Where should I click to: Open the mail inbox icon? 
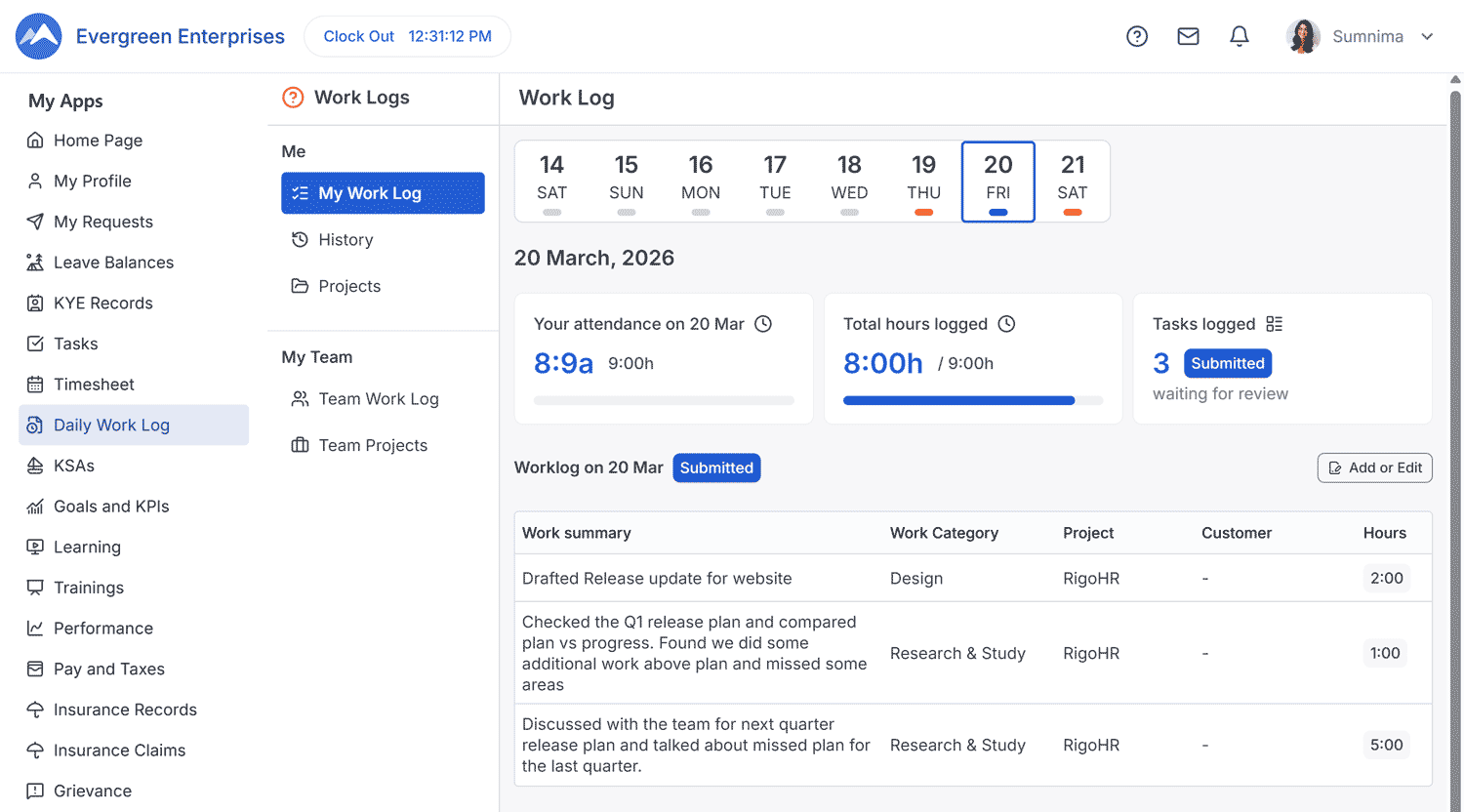pos(1188,36)
